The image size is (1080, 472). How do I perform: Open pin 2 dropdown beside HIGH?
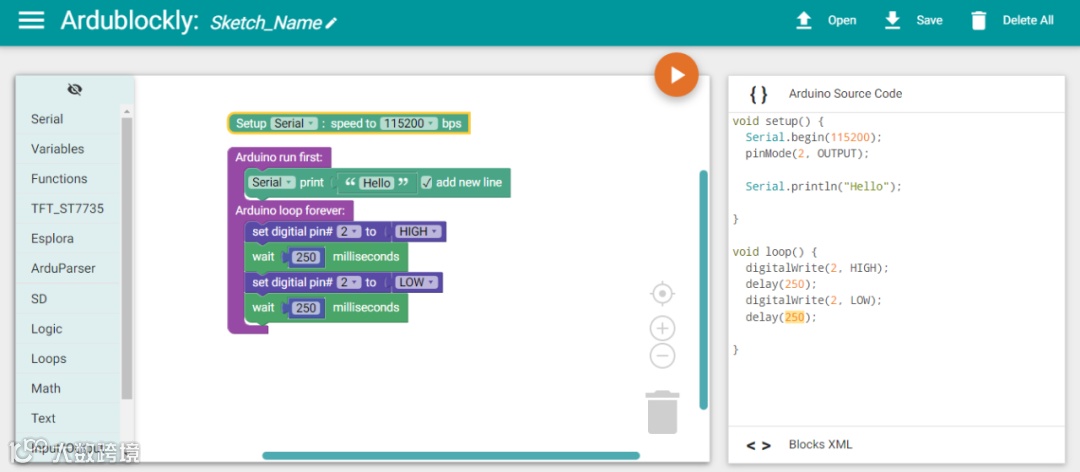click(349, 232)
